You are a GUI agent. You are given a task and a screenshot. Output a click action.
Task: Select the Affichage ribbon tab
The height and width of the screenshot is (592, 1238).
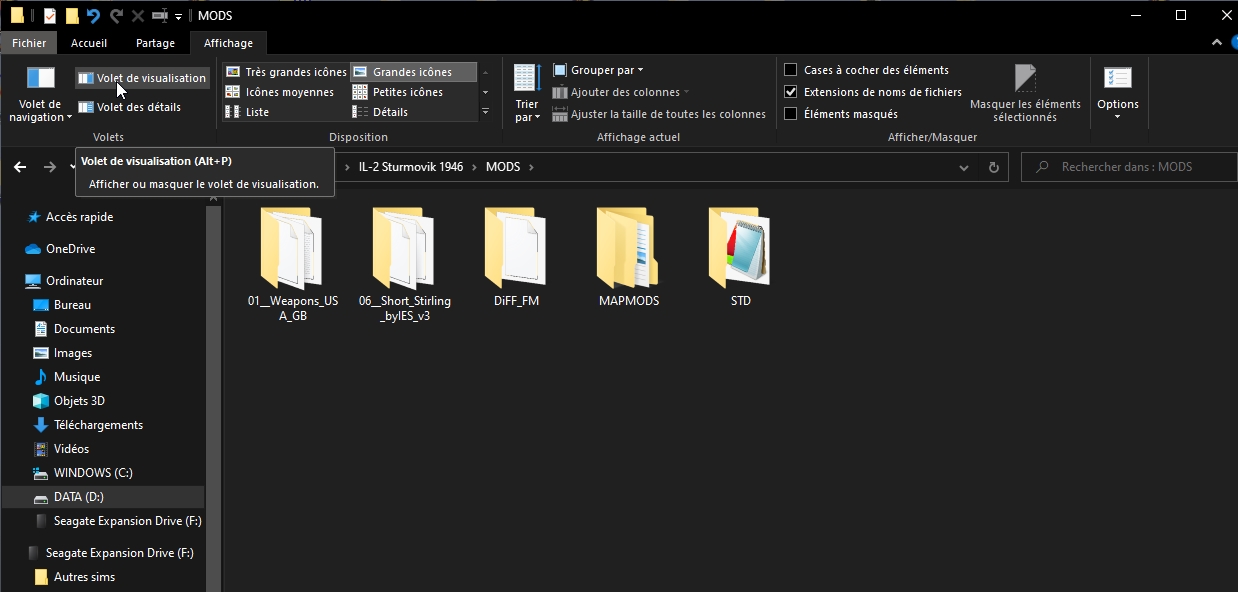click(x=228, y=43)
